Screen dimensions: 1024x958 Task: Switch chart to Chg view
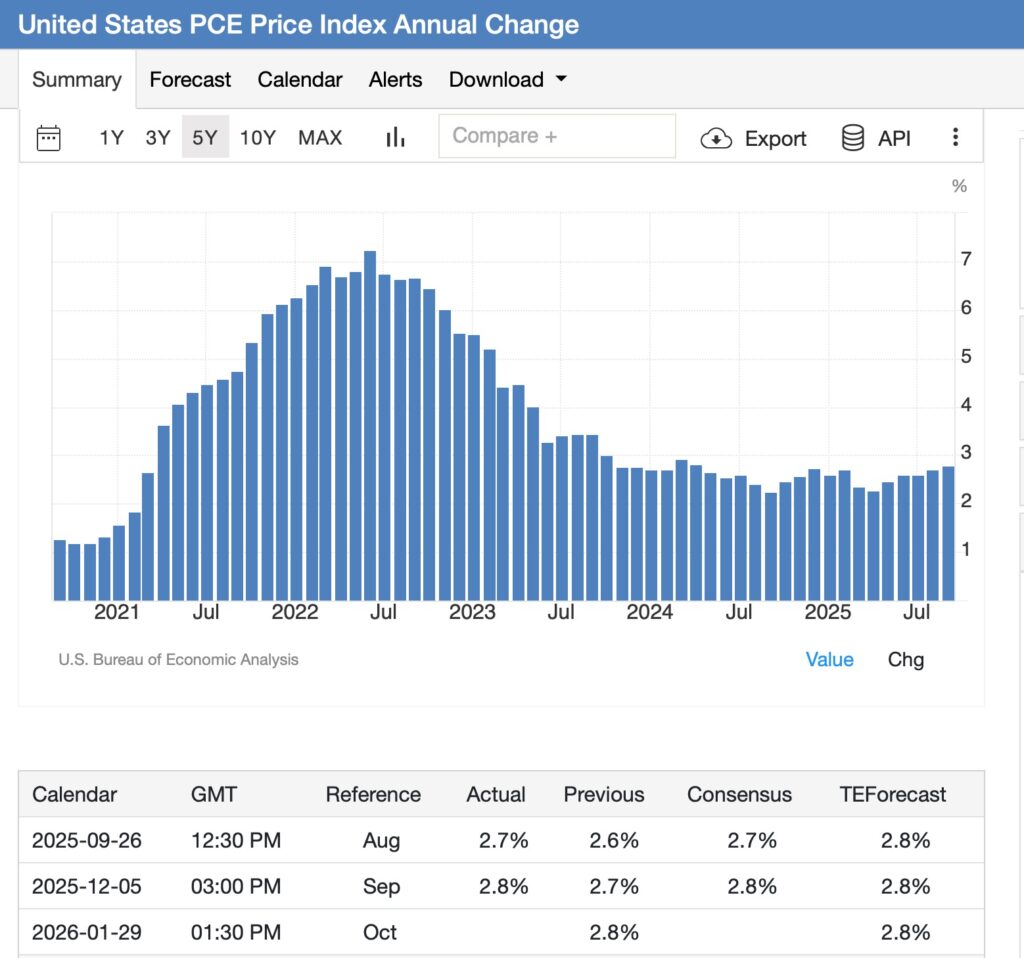[x=905, y=660]
